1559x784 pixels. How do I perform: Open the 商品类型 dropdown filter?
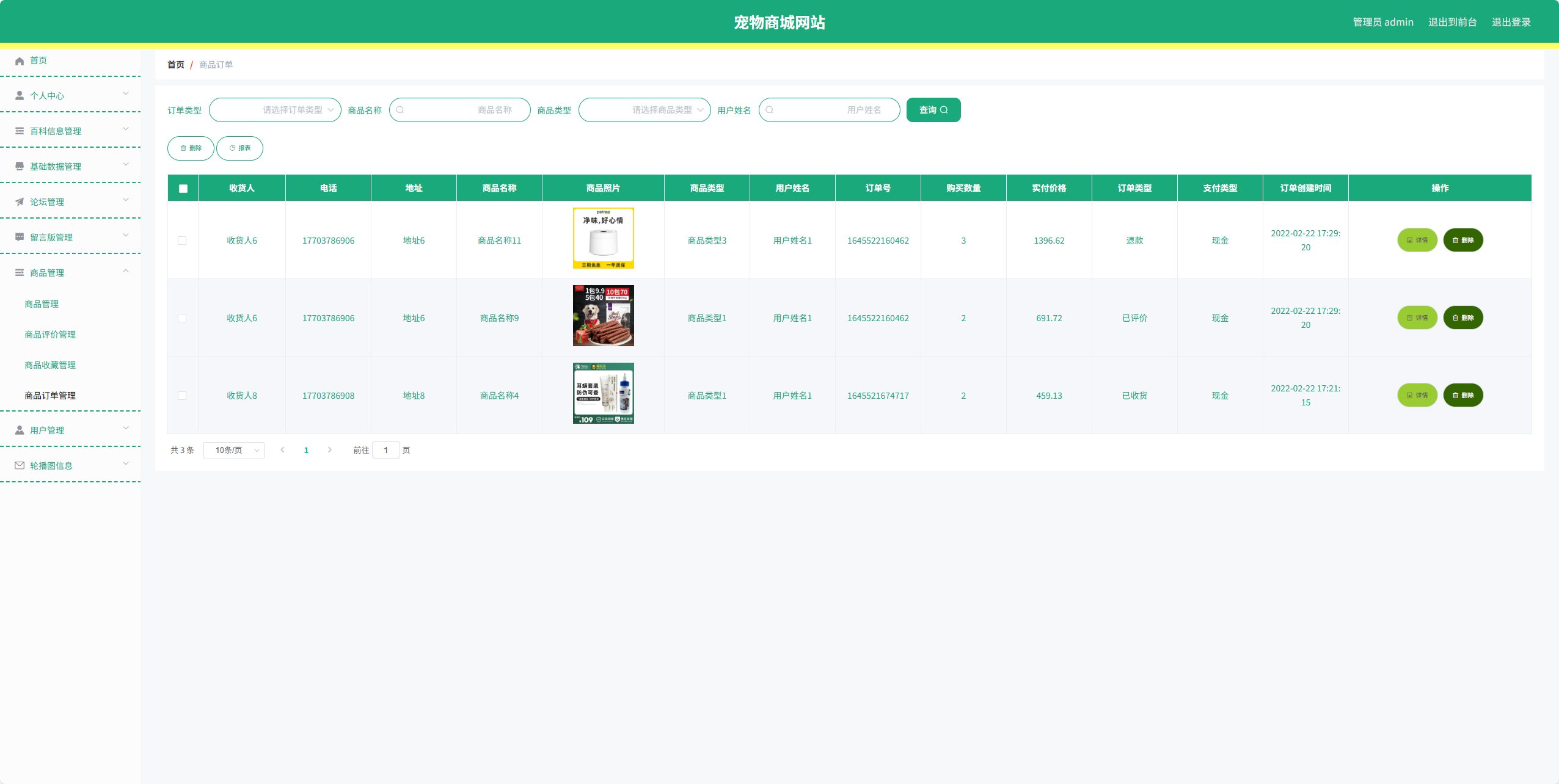(644, 110)
